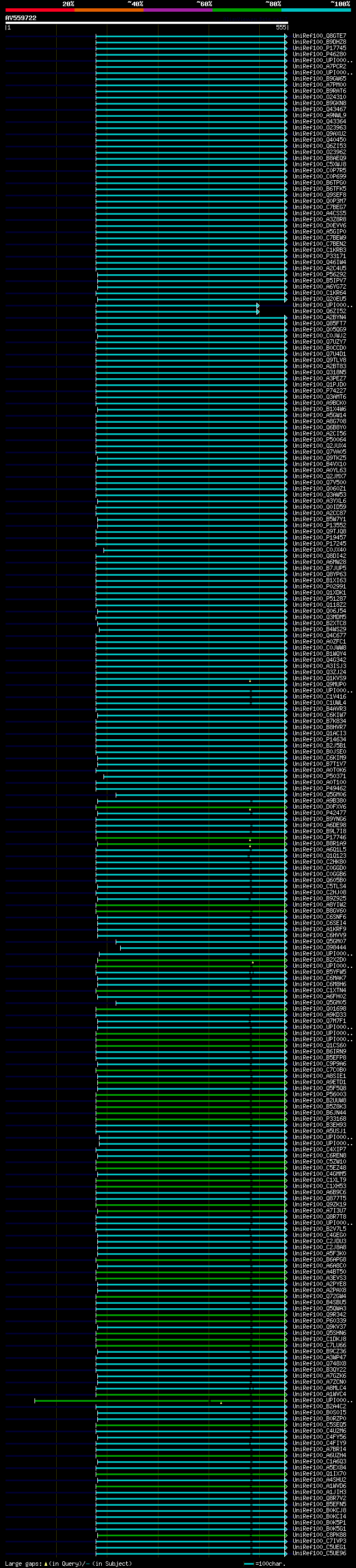Choose hit label UniRef100_Q72GW4
Viewport: 356px width, 1568px height.
click(319, 1296)
